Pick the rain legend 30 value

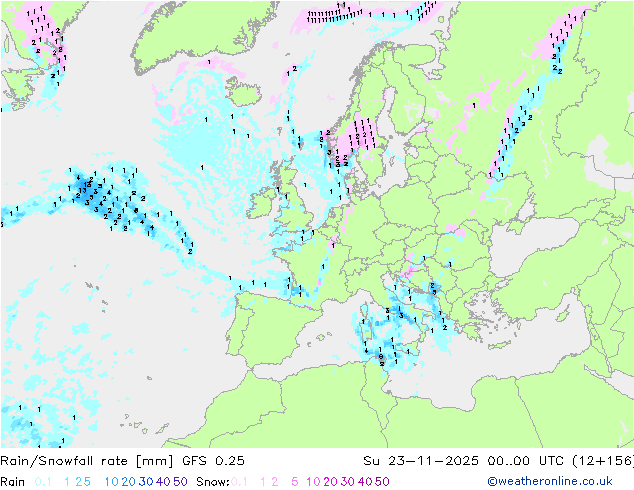click(x=146, y=482)
